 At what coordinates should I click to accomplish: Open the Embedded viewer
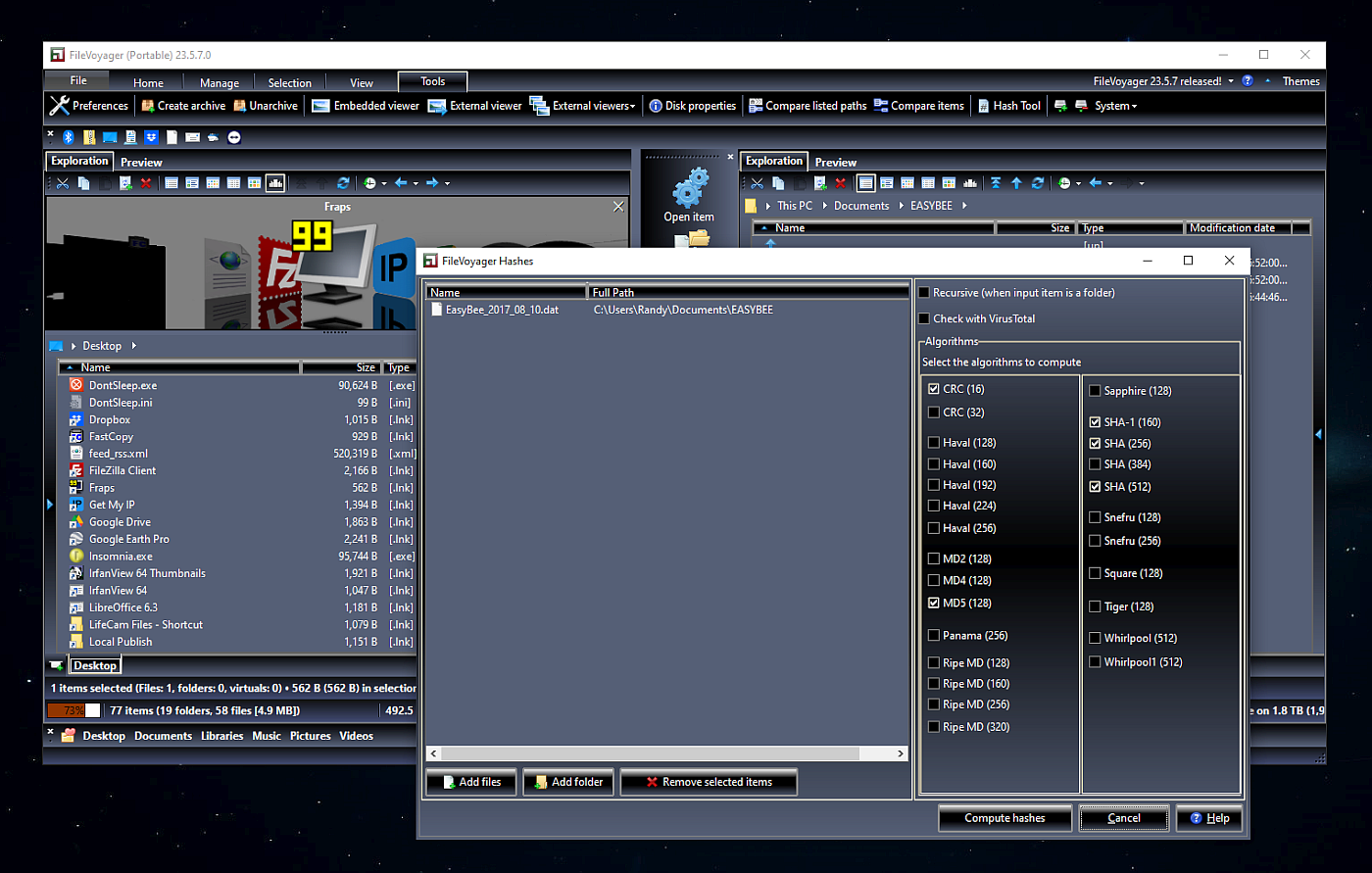point(366,106)
